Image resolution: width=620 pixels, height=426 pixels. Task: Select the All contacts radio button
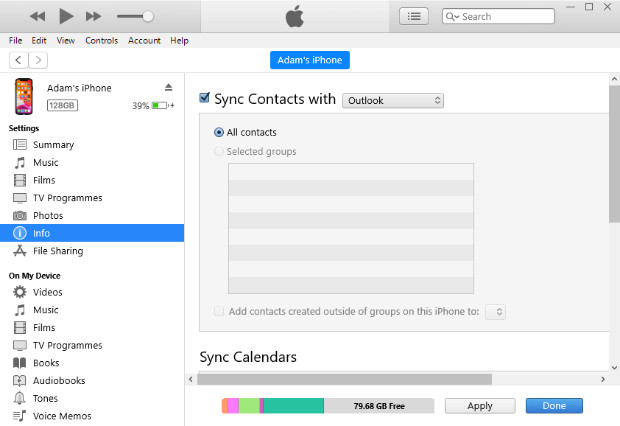point(219,132)
